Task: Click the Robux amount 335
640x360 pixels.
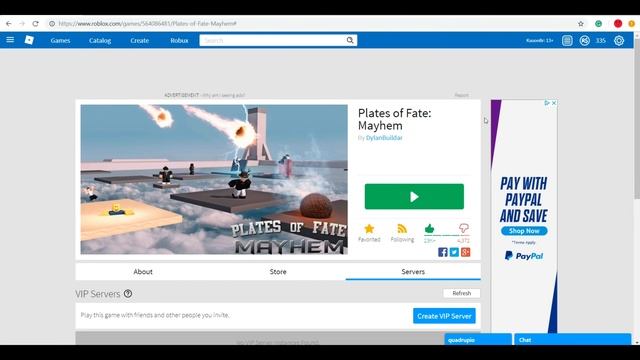Action: (x=600, y=40)
